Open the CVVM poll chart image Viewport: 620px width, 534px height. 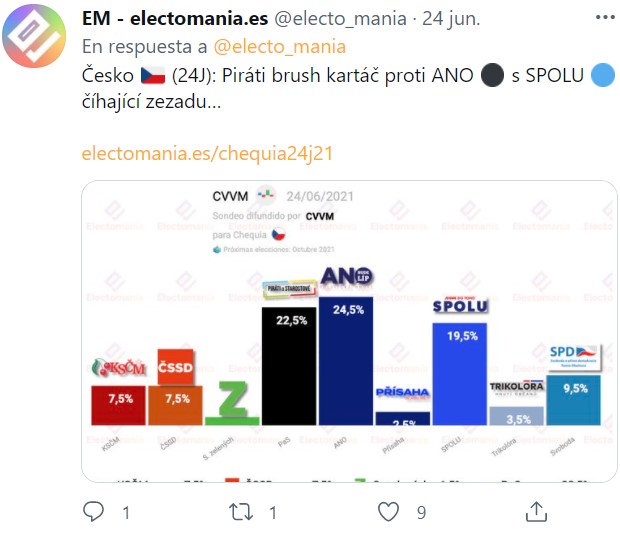349,330
